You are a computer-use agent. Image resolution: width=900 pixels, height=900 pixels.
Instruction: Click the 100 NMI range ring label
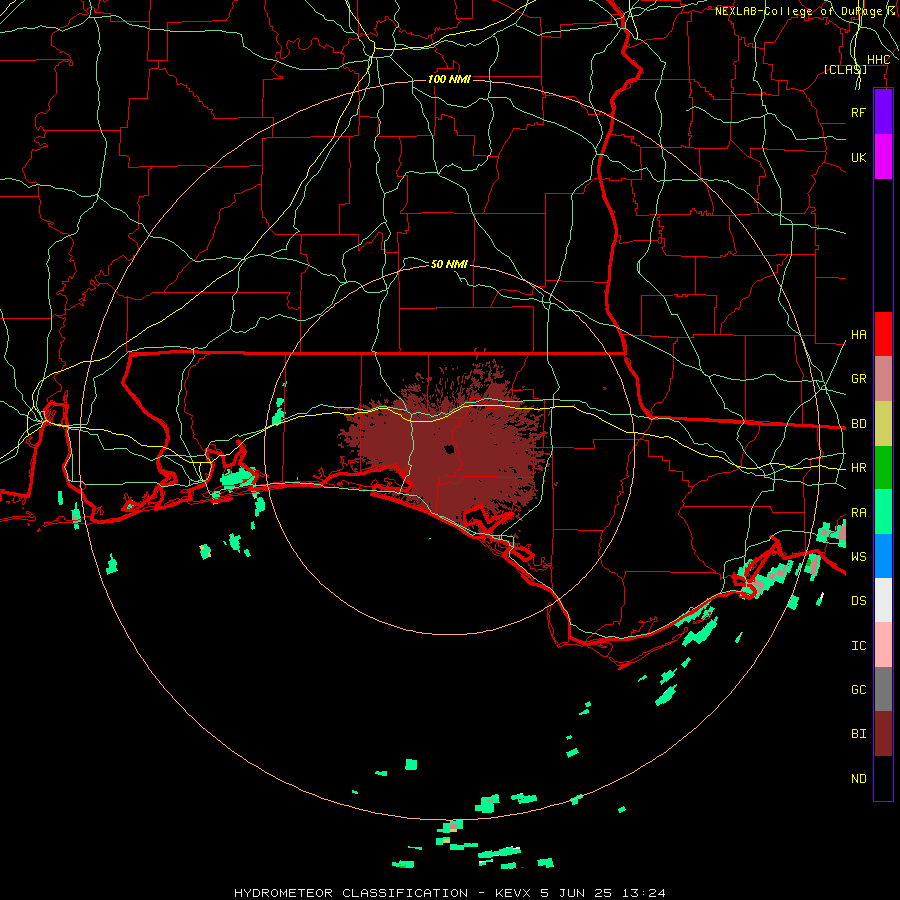pos(449,79)
